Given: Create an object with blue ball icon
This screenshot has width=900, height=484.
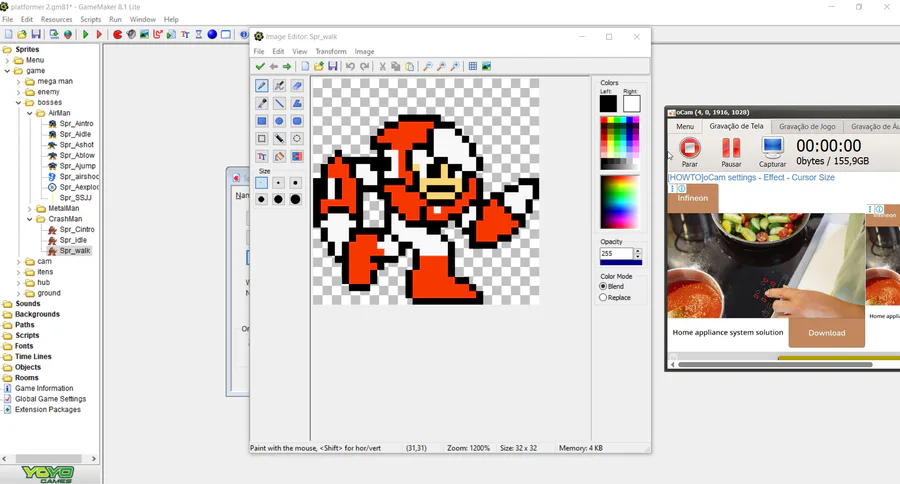Looking at the screenshot, I should point(212,34).
